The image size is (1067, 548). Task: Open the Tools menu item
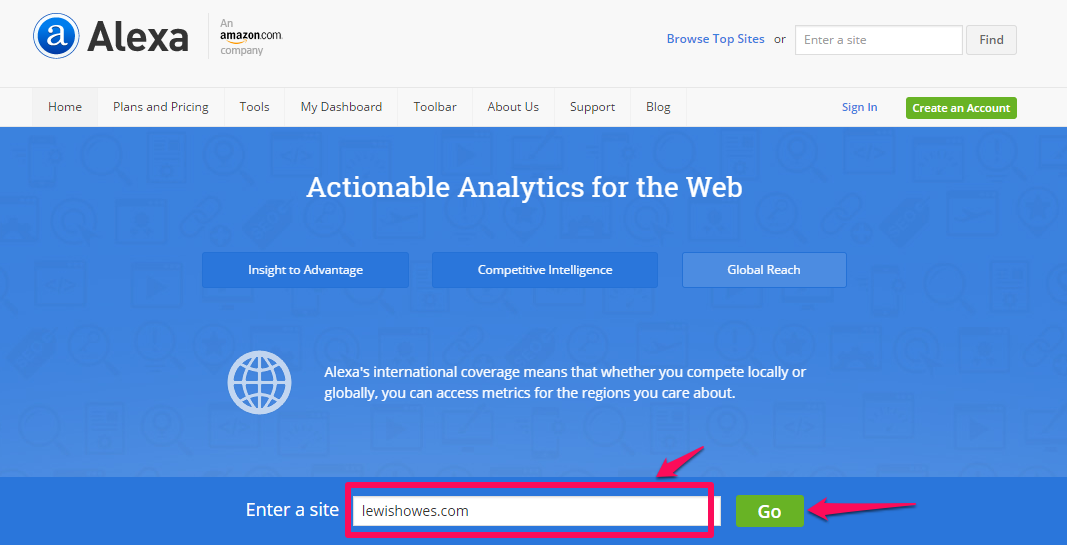point(255,107)
